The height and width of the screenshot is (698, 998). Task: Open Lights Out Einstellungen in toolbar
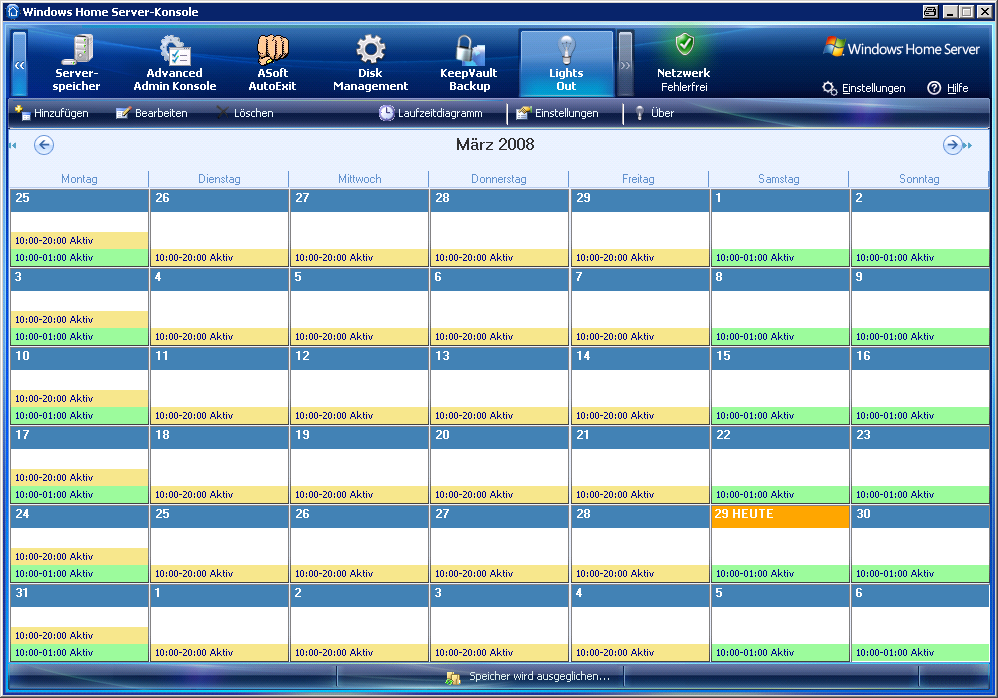click(558, 113)
